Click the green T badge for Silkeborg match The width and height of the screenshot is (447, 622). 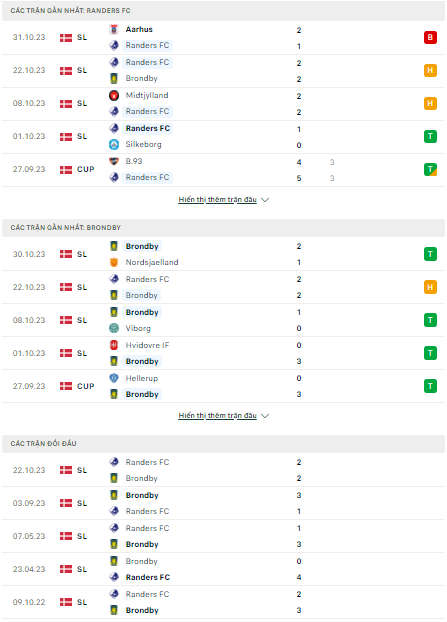pyautogui.click(x=430, y=136)
